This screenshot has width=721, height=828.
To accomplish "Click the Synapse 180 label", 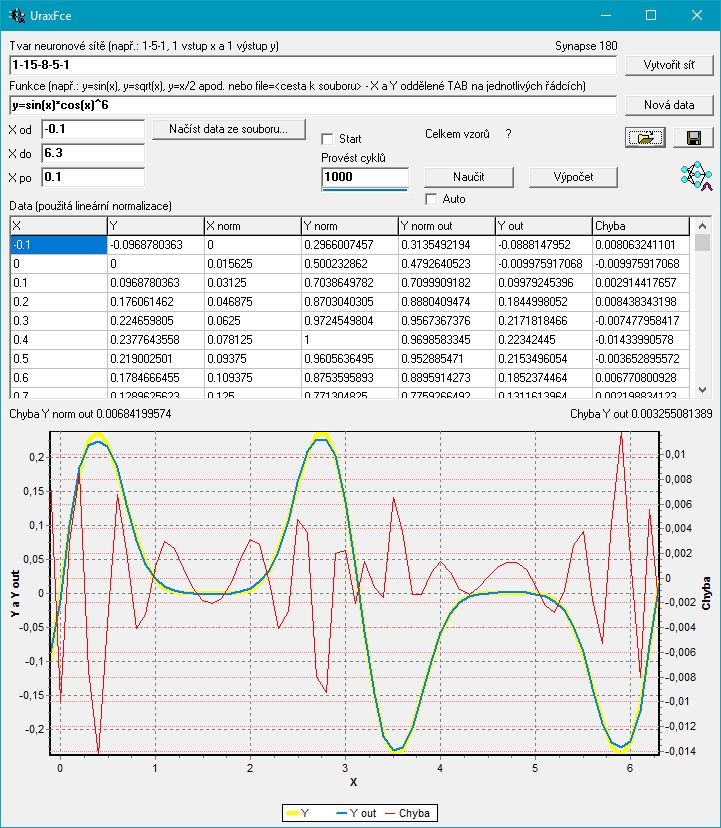I will [x=586, y=46].
